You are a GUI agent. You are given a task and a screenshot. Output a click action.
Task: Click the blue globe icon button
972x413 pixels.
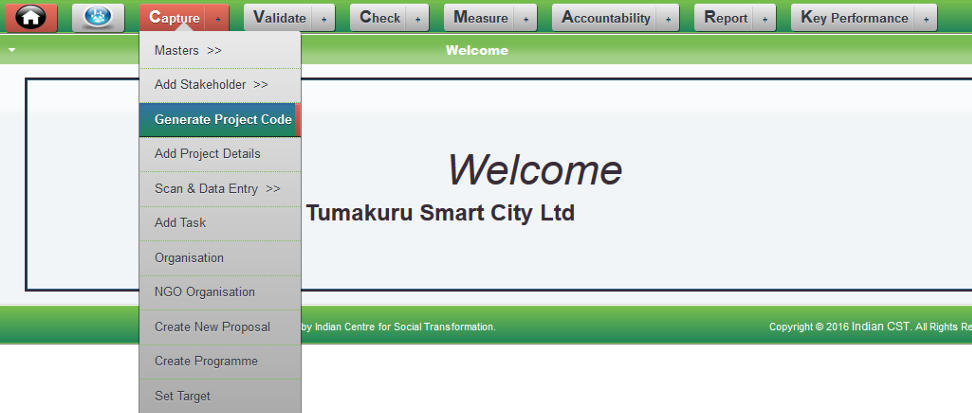point(98,17)
